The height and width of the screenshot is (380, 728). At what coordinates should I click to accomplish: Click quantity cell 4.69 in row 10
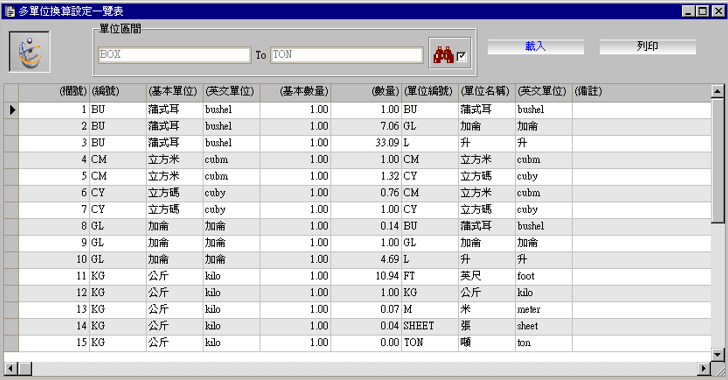(x=366, y=260)
